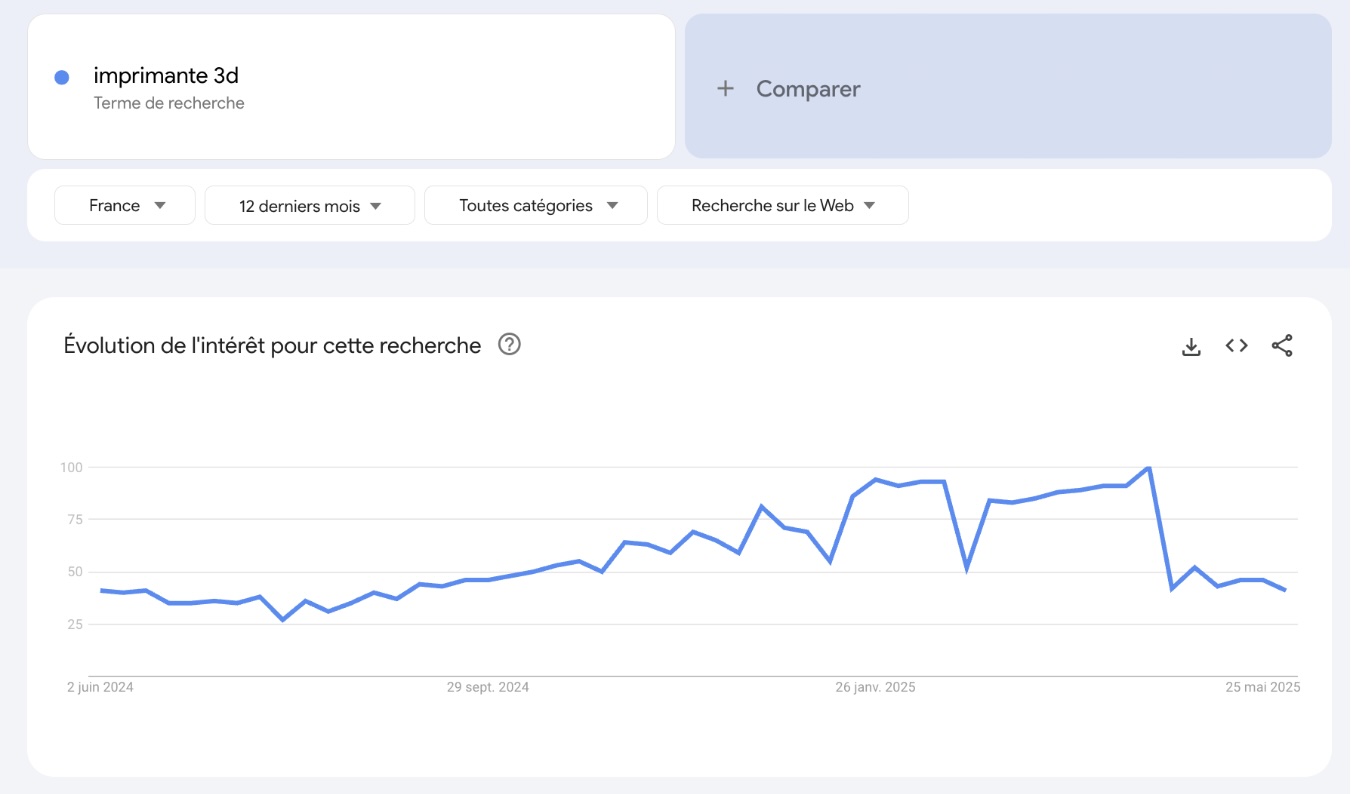This screenshot has height=794, width=1352.
Task: Open the 12 derniers mois dropdown
Action: click(x=310, y=205)
